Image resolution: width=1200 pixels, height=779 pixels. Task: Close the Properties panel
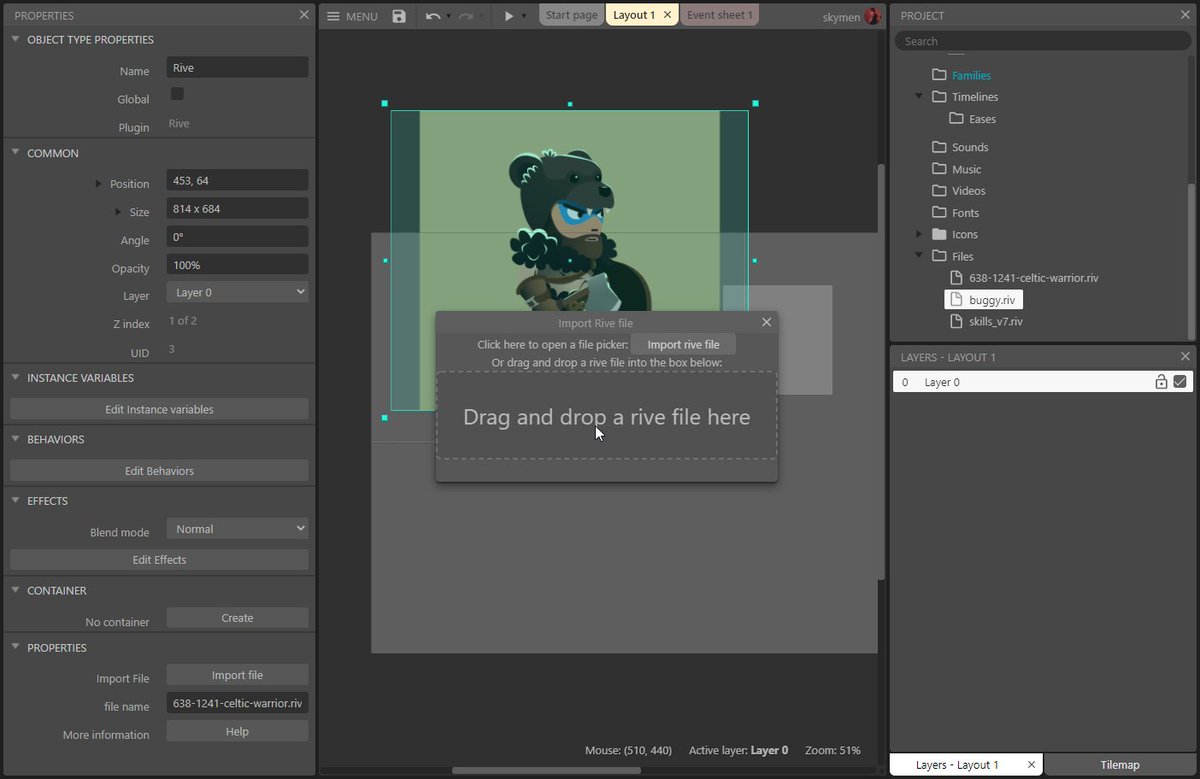pyautogui.click(x=304, y=15)
